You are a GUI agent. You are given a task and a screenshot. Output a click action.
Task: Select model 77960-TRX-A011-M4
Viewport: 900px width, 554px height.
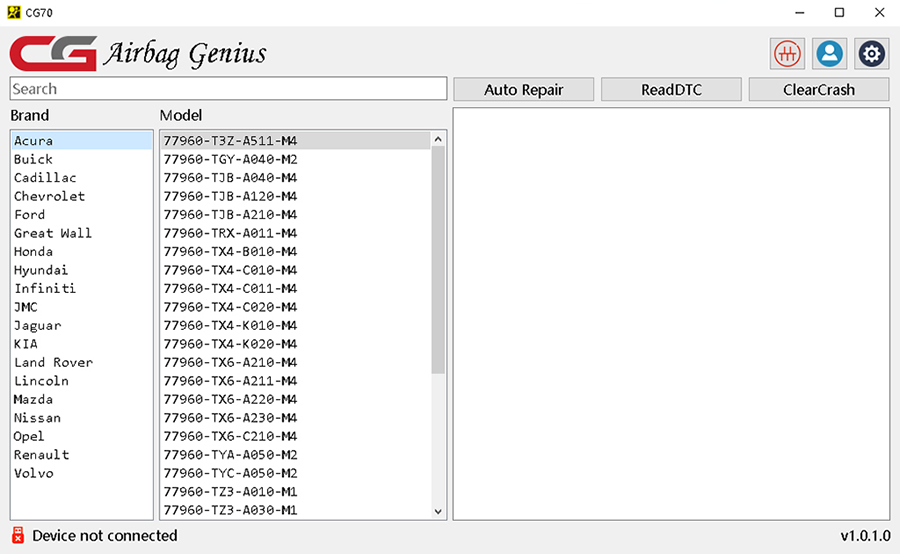(x=295, y=233)
